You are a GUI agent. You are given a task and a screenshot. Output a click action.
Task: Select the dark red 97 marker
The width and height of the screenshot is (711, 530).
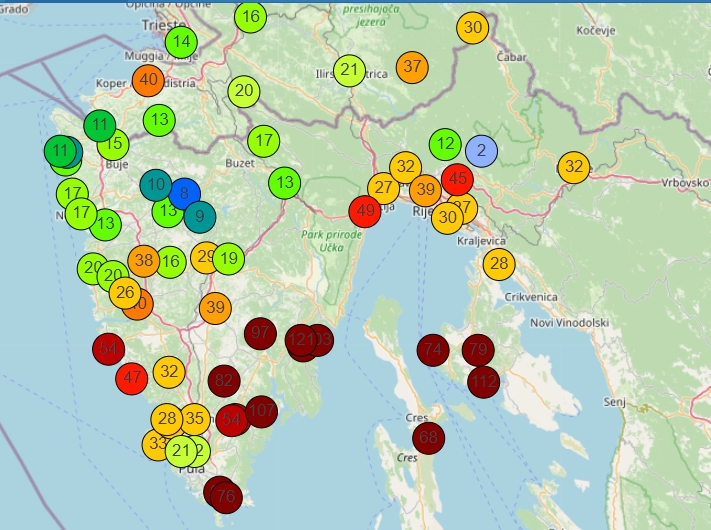tap(261, 332)
